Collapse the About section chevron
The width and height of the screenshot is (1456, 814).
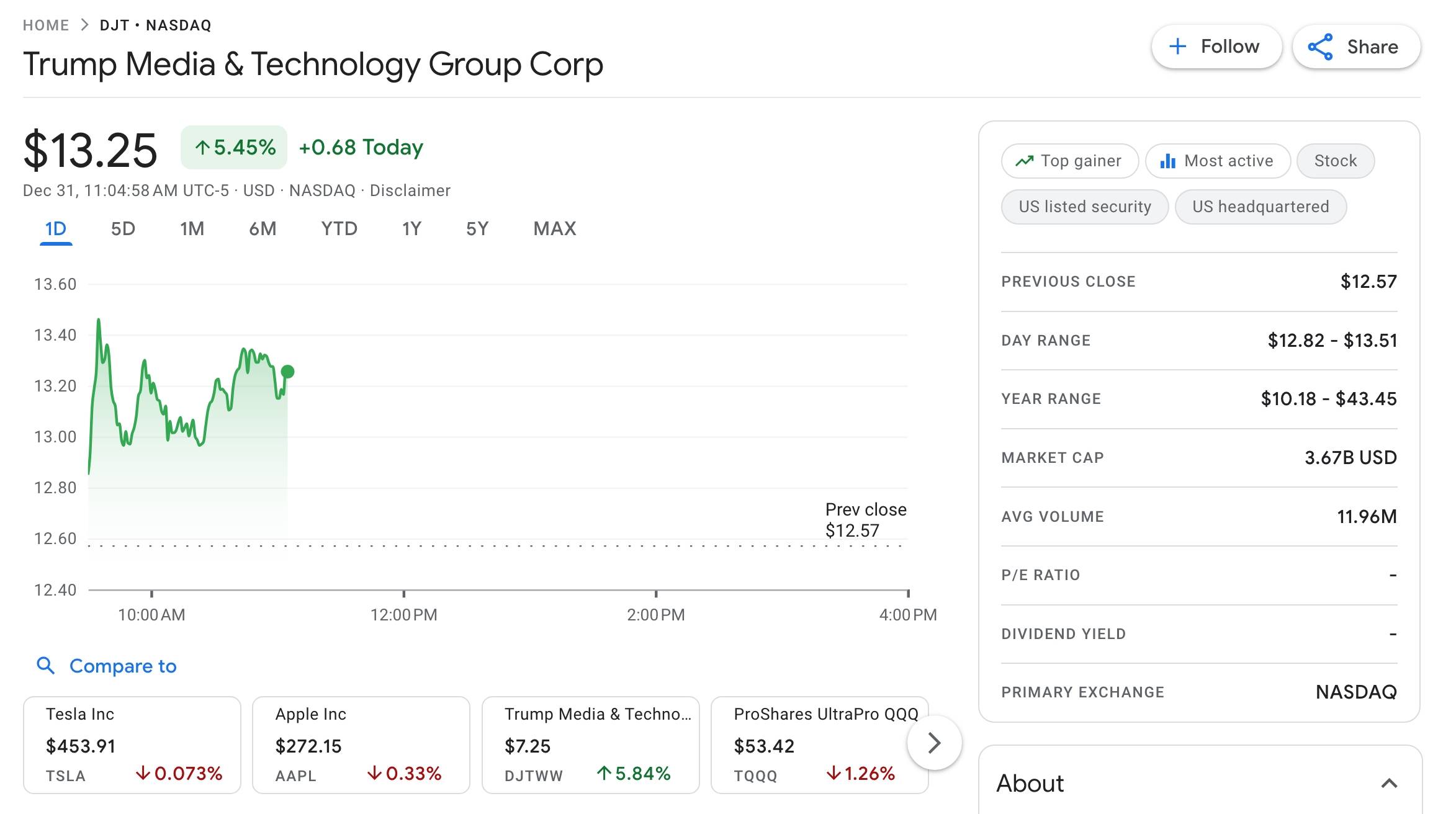[1389, 784]
